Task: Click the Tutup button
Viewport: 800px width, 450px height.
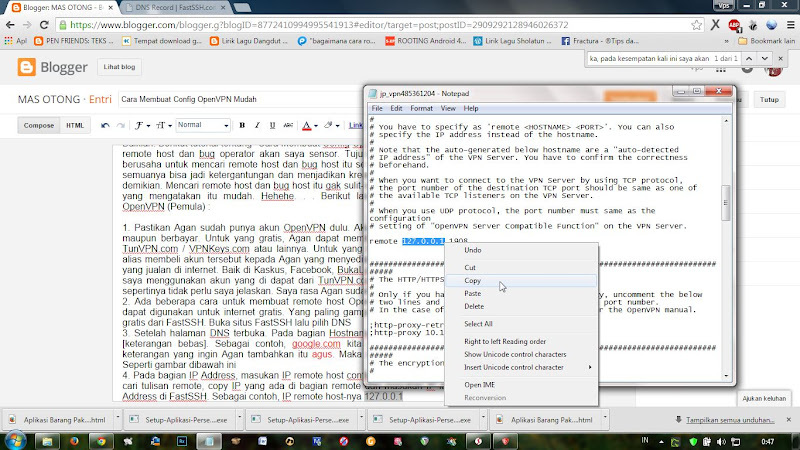Action: point(769,99)
